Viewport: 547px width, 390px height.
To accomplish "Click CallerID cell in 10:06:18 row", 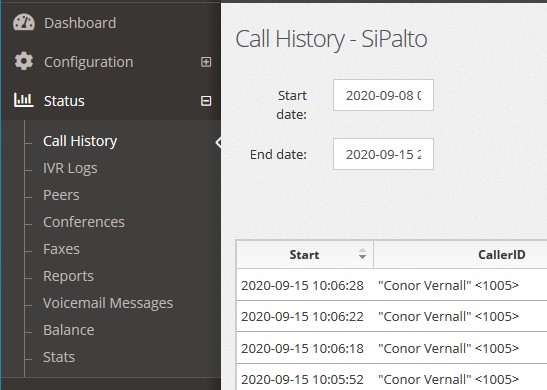I will point(448,348).
